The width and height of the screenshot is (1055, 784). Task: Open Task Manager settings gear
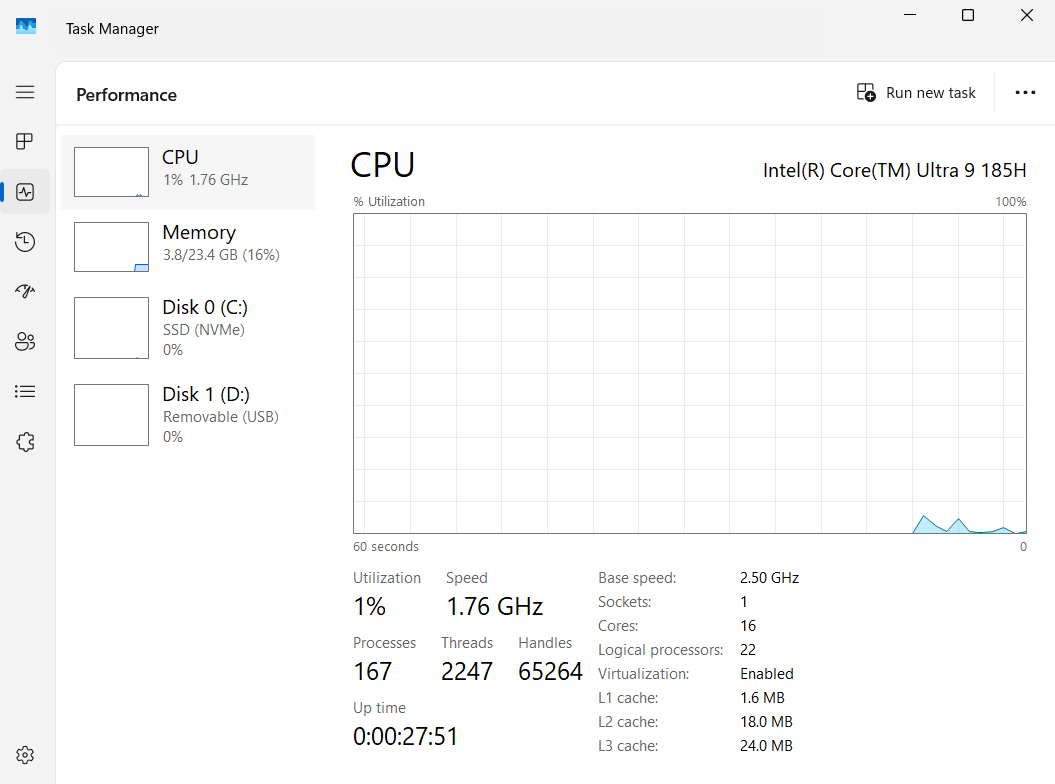pyautogui.click(x=25, y=755)
